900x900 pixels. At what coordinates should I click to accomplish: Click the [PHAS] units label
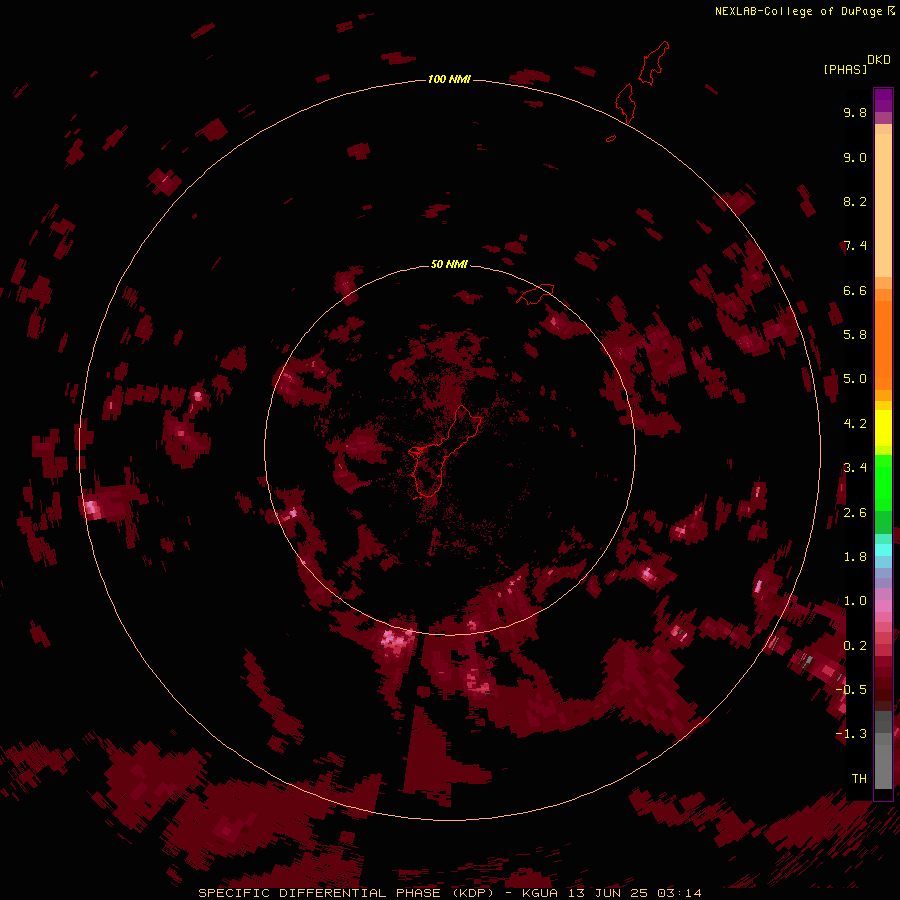845,69
